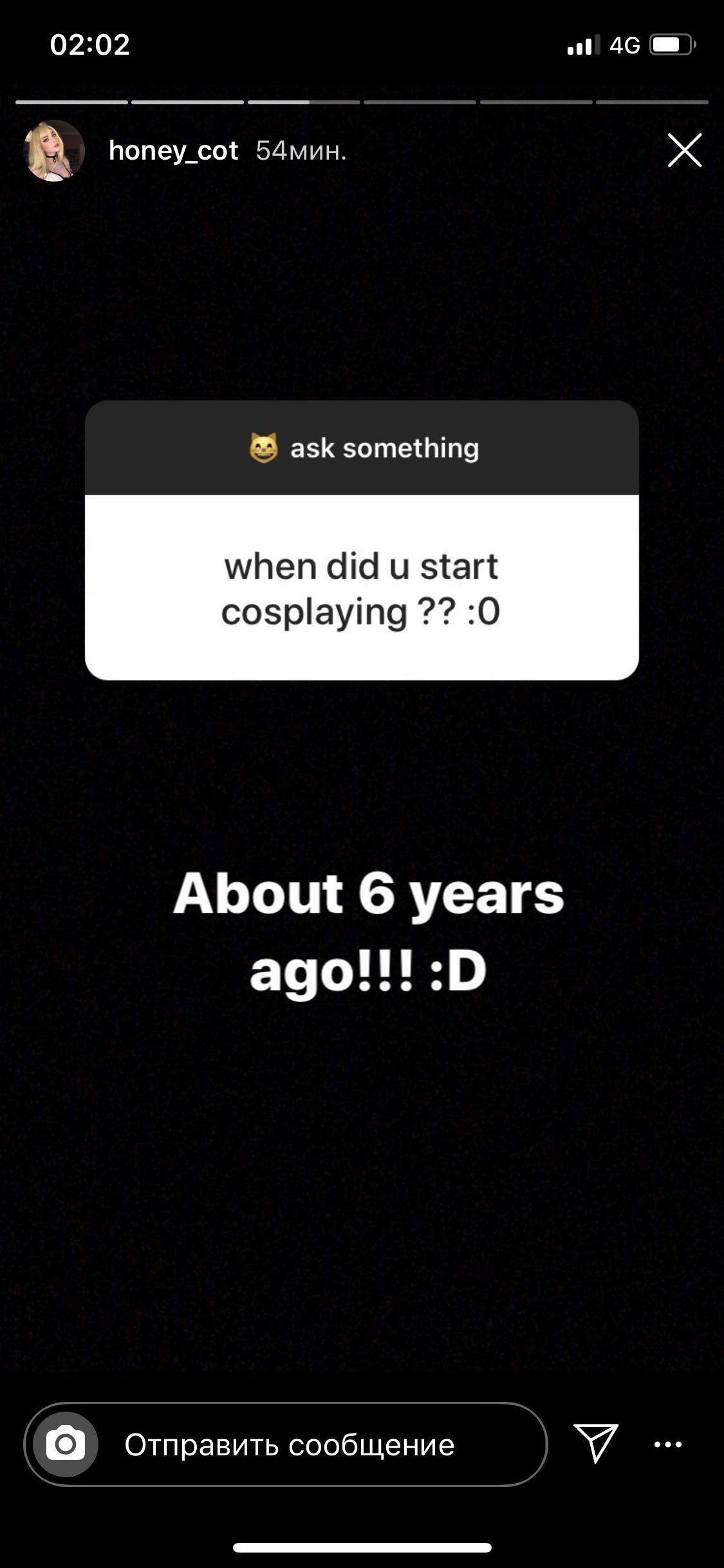The height and width of the screenshot is (1568, 724).
Task: Open the camera icon in message bar
Action: click(x=66, y=1444)
